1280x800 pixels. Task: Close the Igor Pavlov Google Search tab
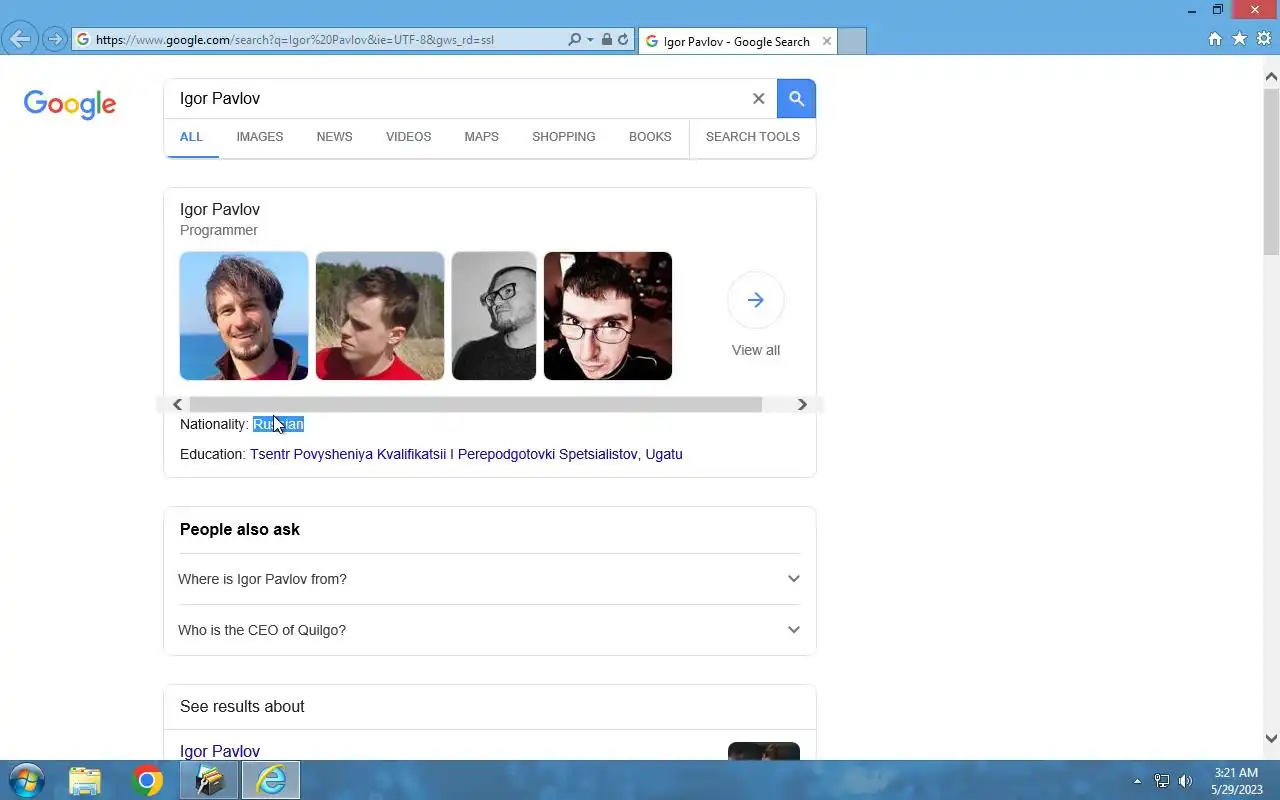click(826, 41)
